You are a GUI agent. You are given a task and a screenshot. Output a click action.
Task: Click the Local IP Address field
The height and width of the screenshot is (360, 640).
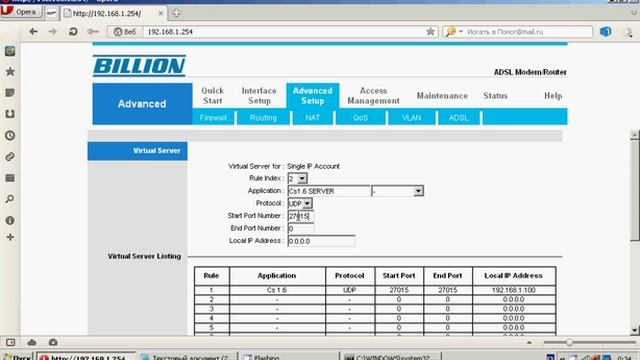(321, 241)
